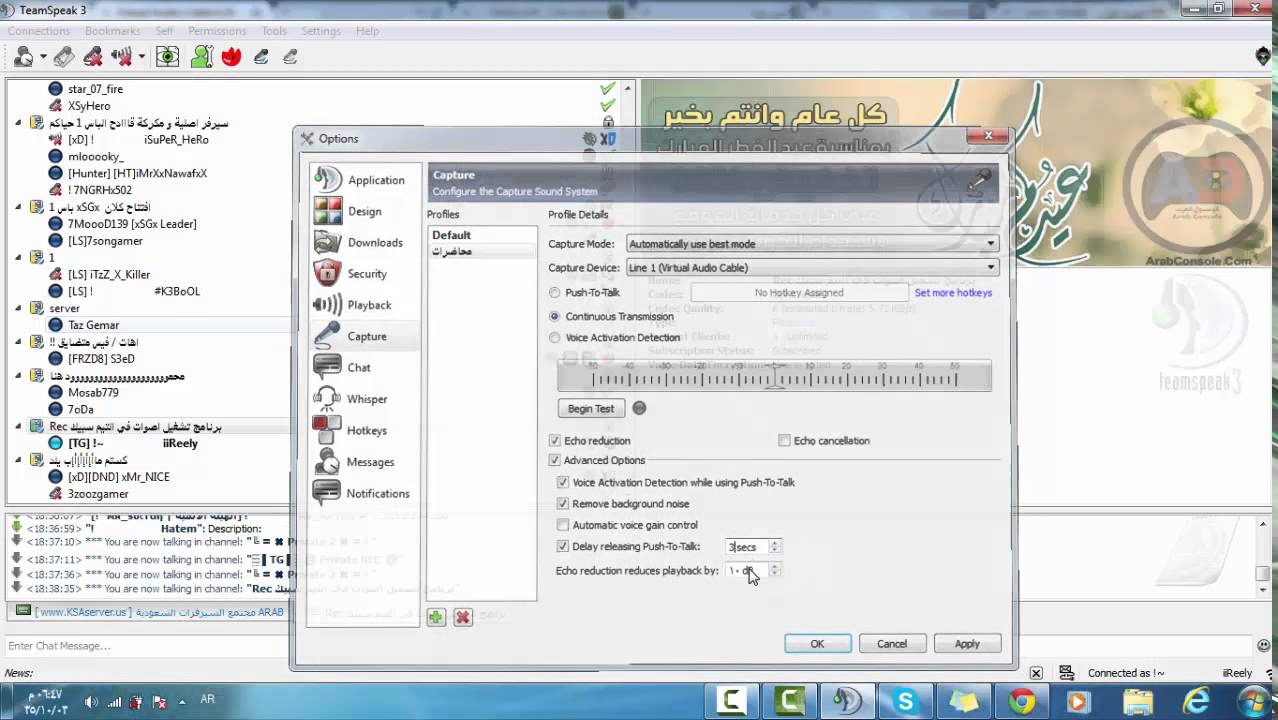Image resolution: width=1278 pixels, height=720 pixels.
Task: Click the OK button
Action: (x=817, y=644)
